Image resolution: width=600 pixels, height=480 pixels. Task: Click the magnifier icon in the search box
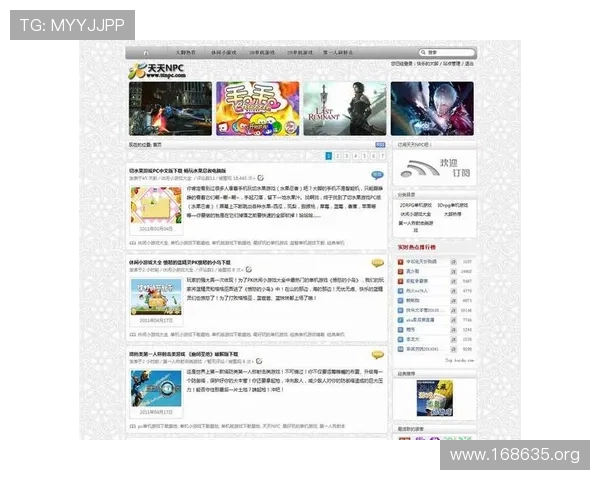[423, 52]
